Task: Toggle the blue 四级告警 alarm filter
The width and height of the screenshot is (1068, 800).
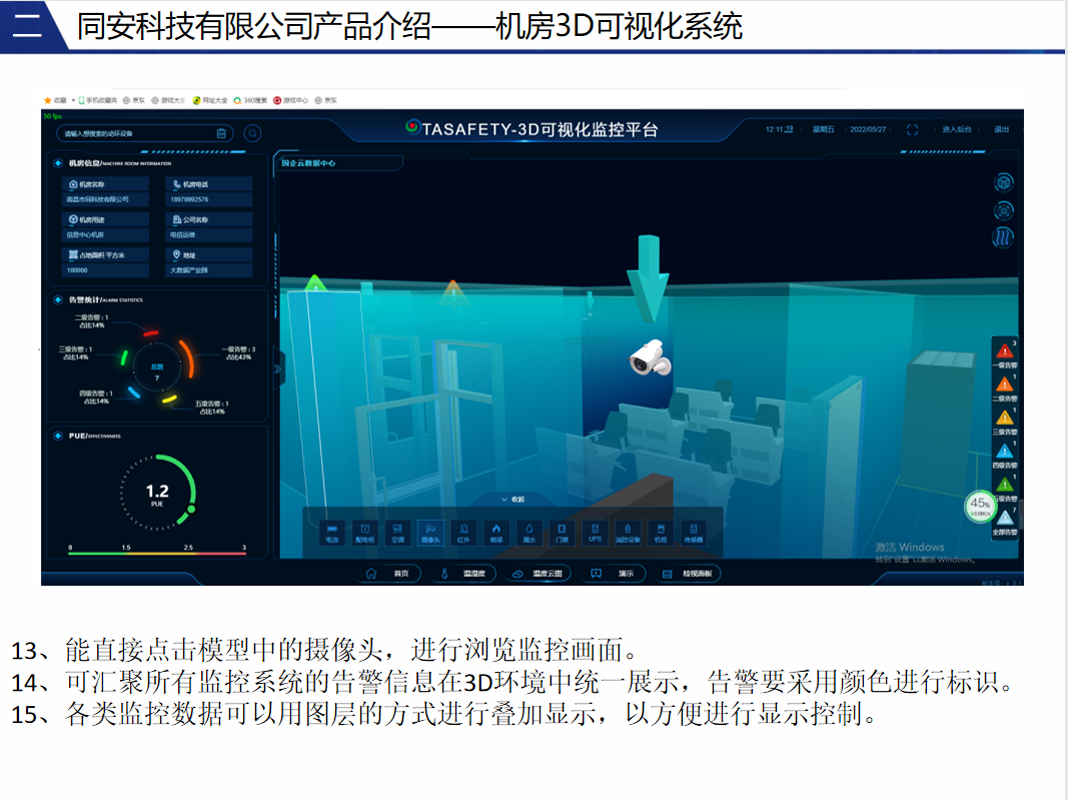Action: (1004, 453)
